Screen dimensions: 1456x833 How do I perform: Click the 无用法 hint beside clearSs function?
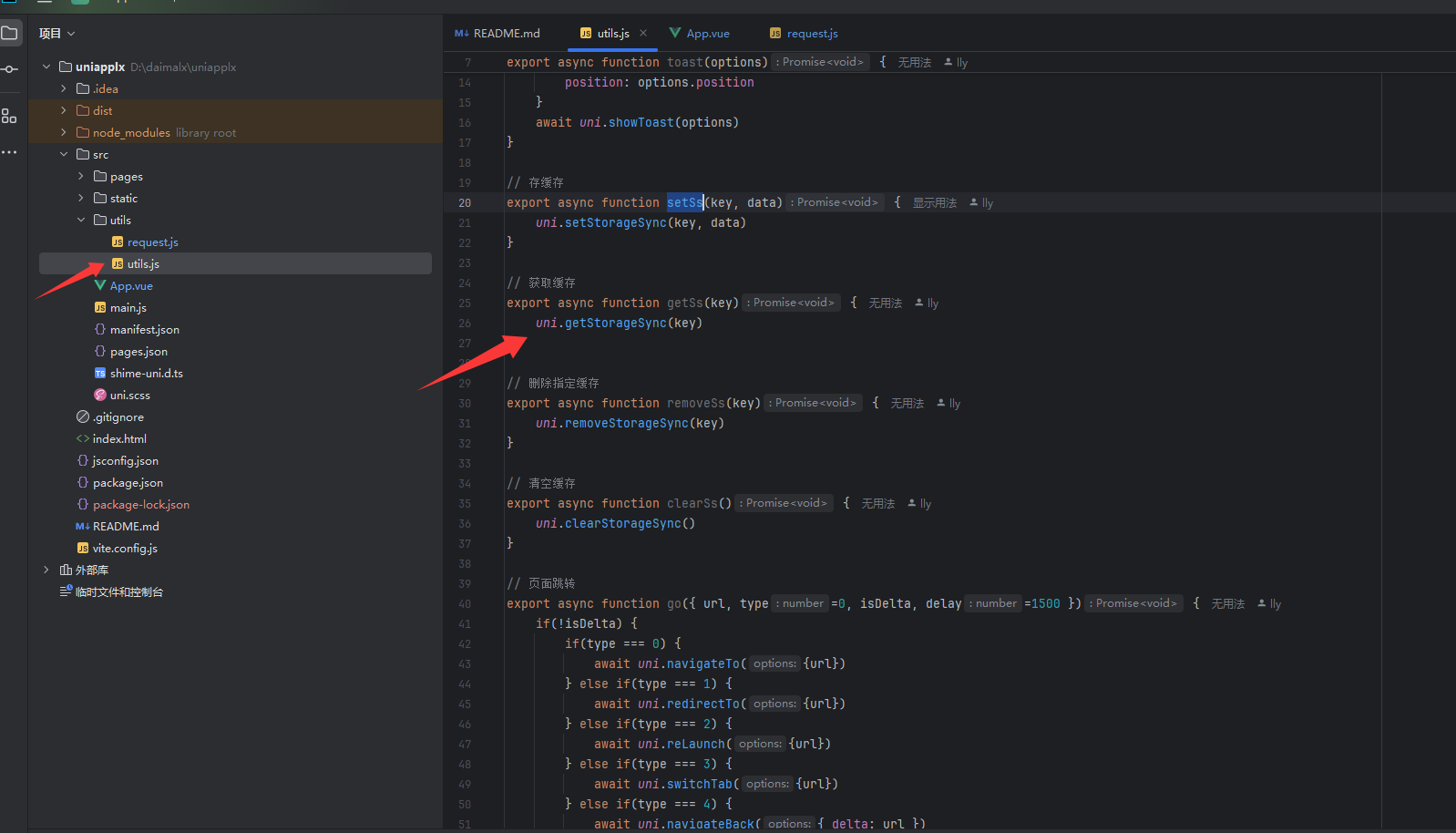click(877, 503)
